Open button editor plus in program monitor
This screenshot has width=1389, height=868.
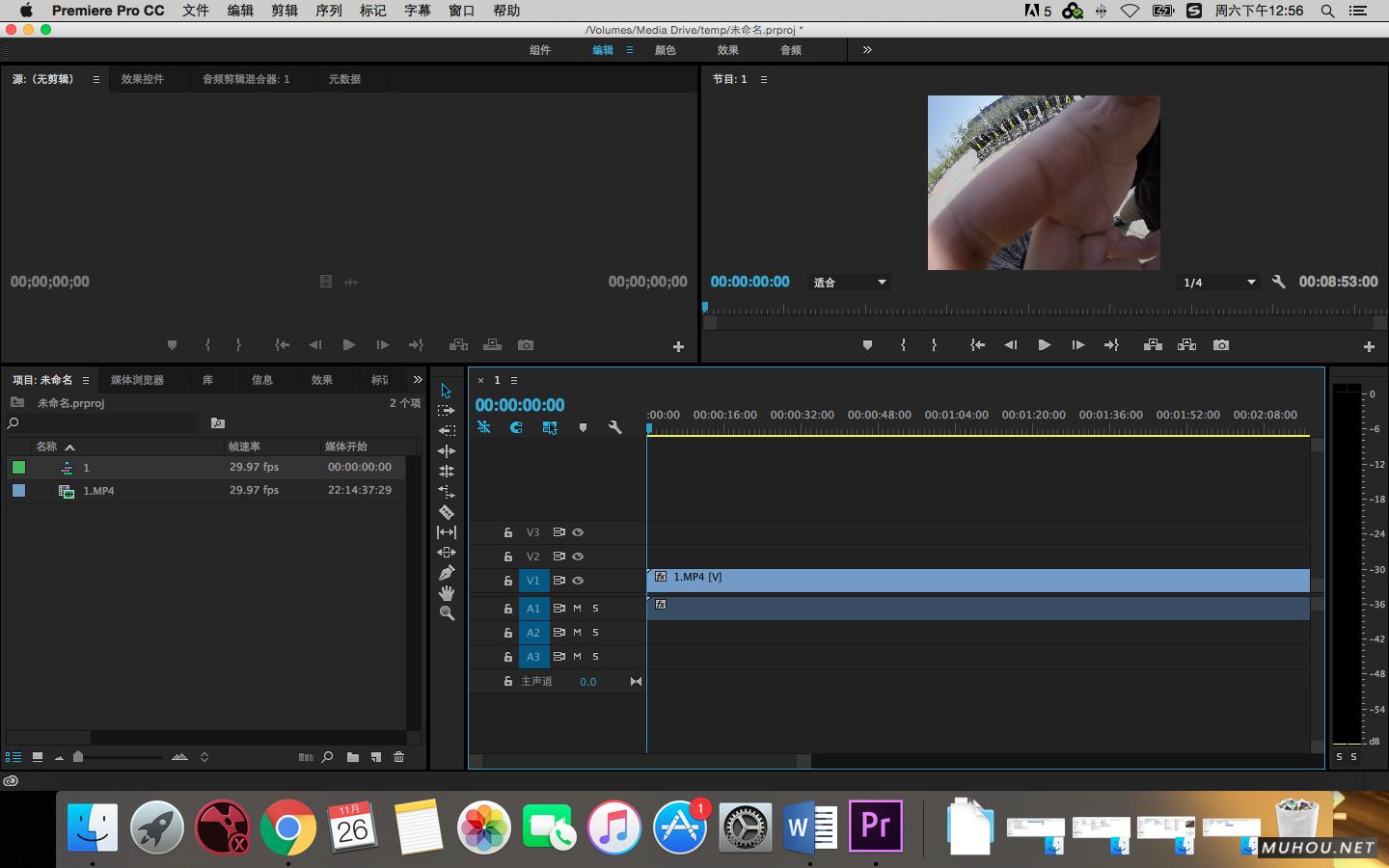pos(1369,346)
